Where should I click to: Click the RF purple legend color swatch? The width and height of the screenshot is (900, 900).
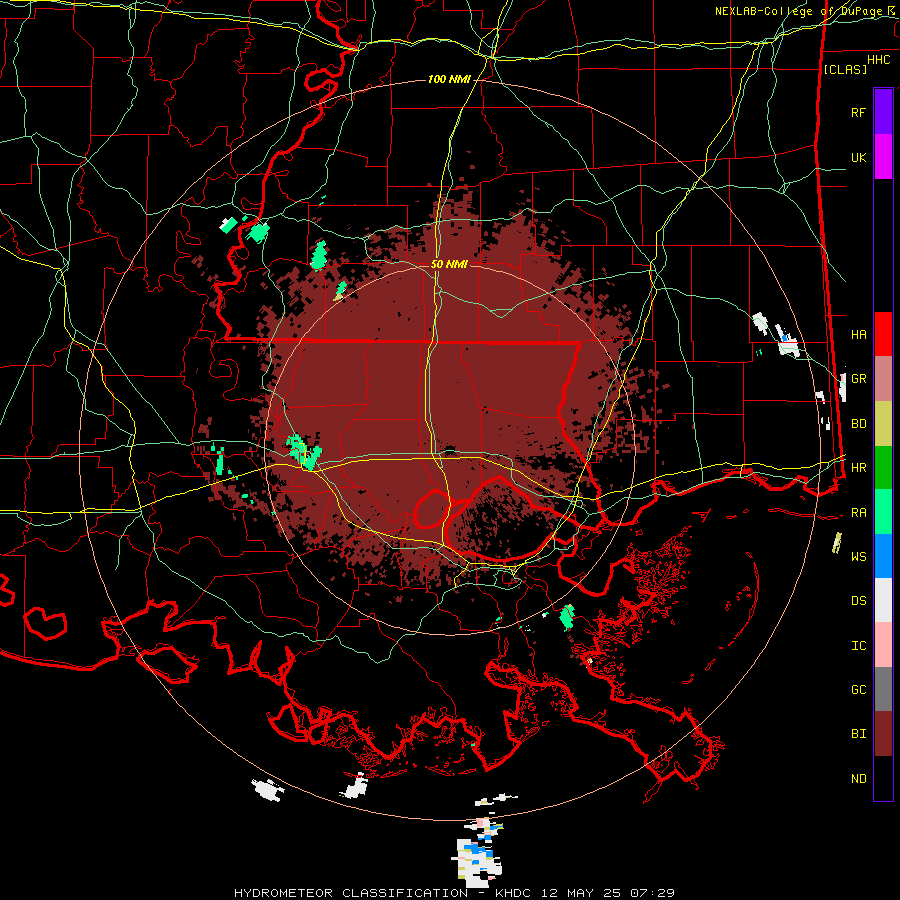pos(883,112)
